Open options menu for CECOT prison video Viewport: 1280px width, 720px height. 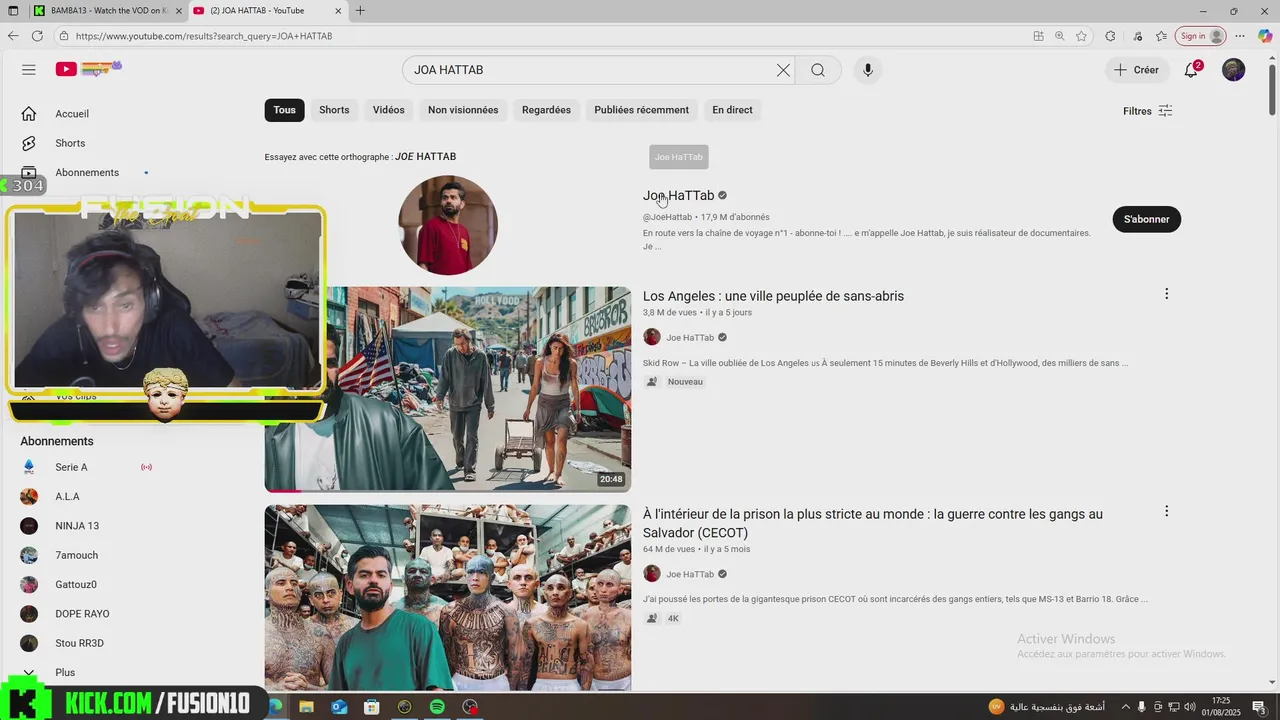point(1166,511)
